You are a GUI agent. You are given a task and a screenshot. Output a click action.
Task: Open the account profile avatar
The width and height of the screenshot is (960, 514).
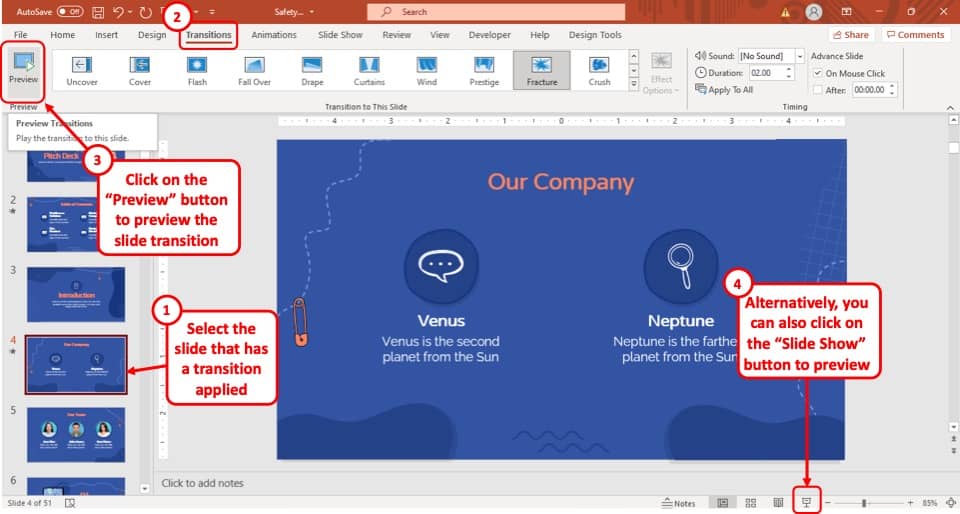coord(814,12)
